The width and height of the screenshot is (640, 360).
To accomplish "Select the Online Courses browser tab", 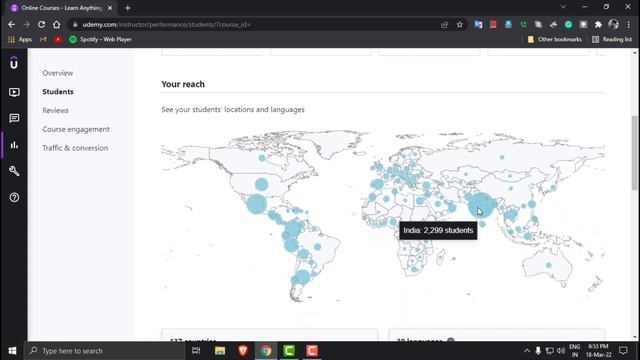I will coord(62,8).
